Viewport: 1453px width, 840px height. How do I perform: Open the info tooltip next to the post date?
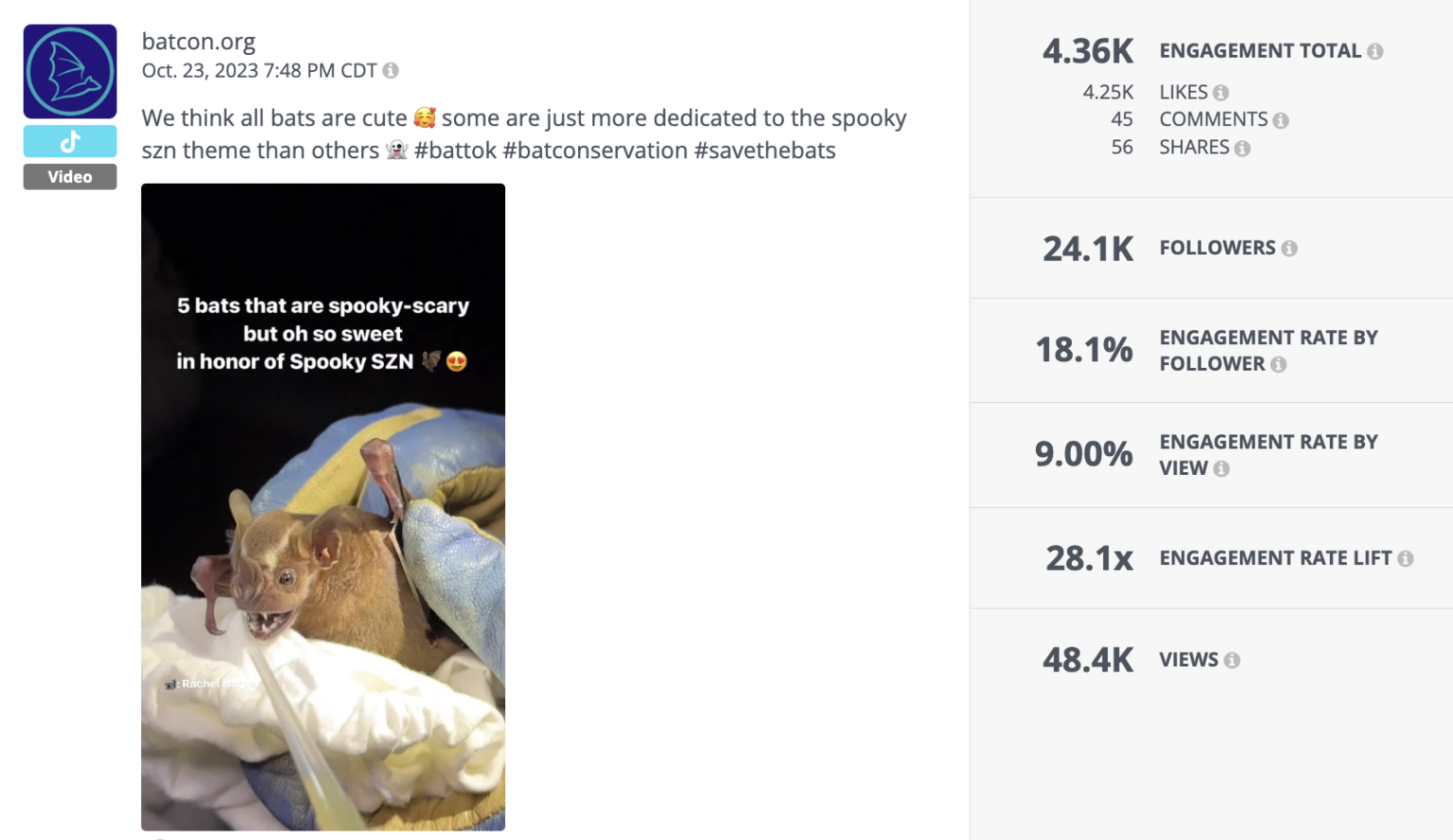[x=392, y=70]
